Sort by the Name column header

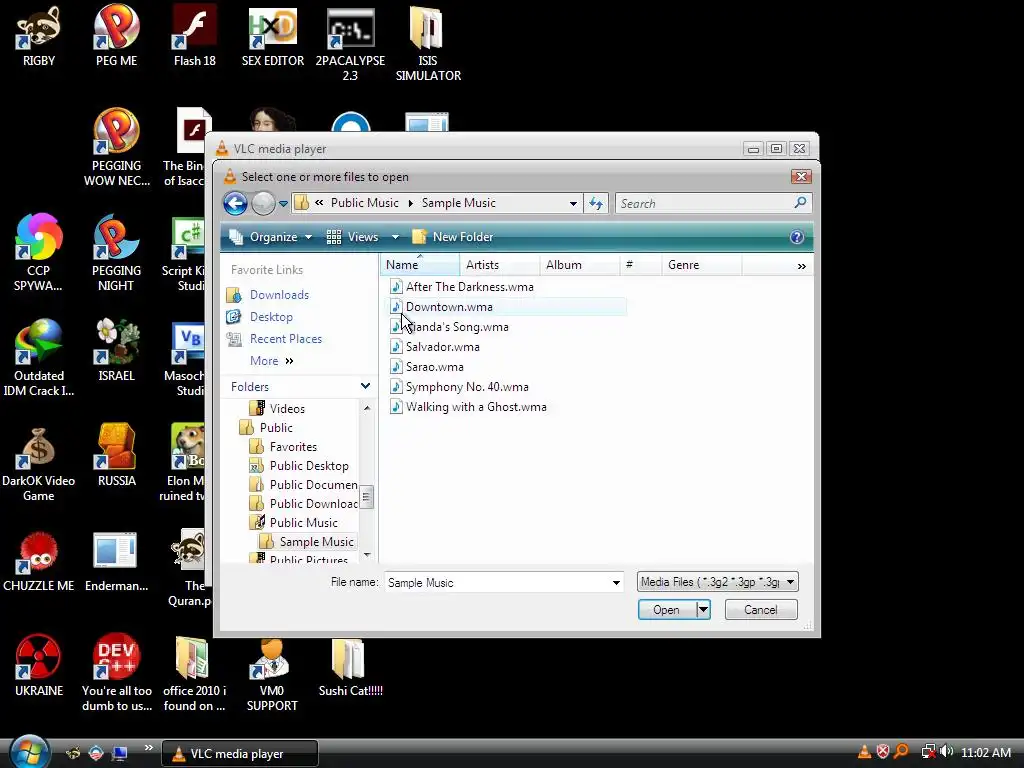pos(420,265)
